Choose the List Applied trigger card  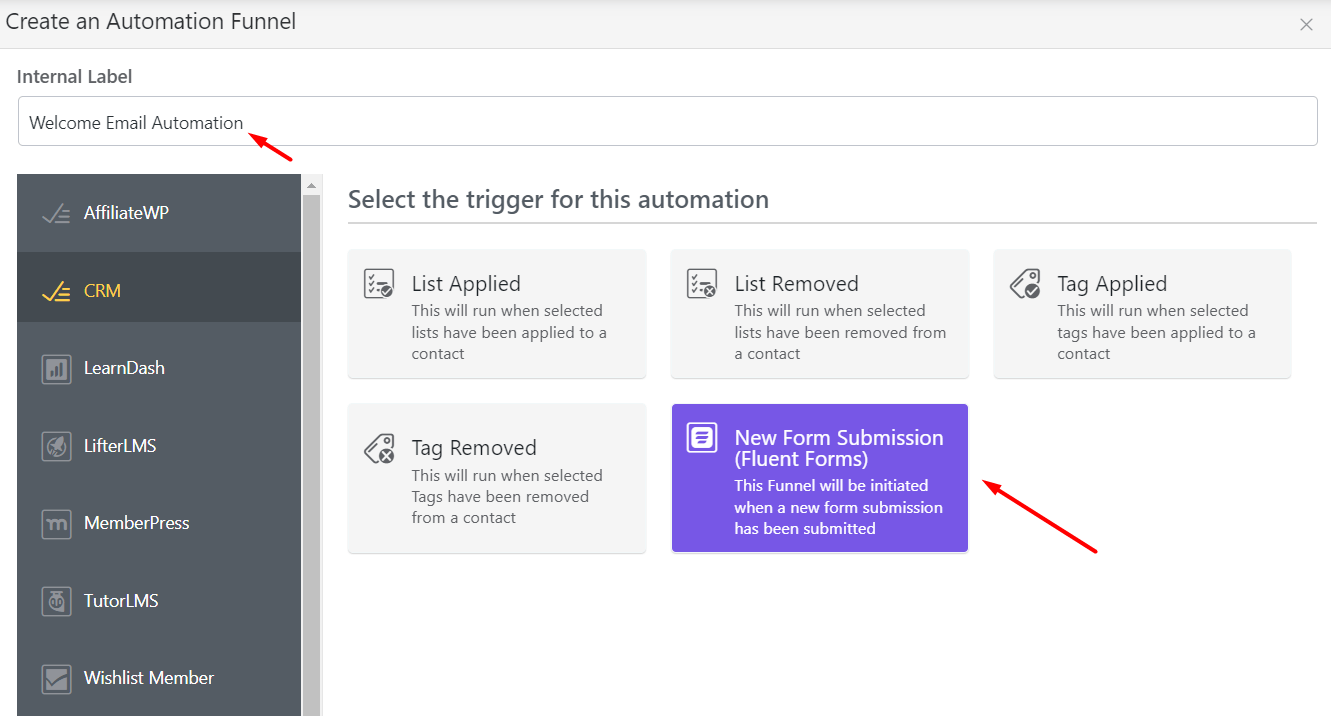[x=497, y=314]
